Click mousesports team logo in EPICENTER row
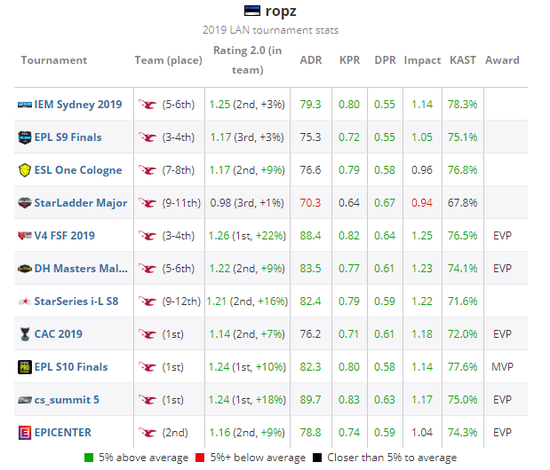 147,432
